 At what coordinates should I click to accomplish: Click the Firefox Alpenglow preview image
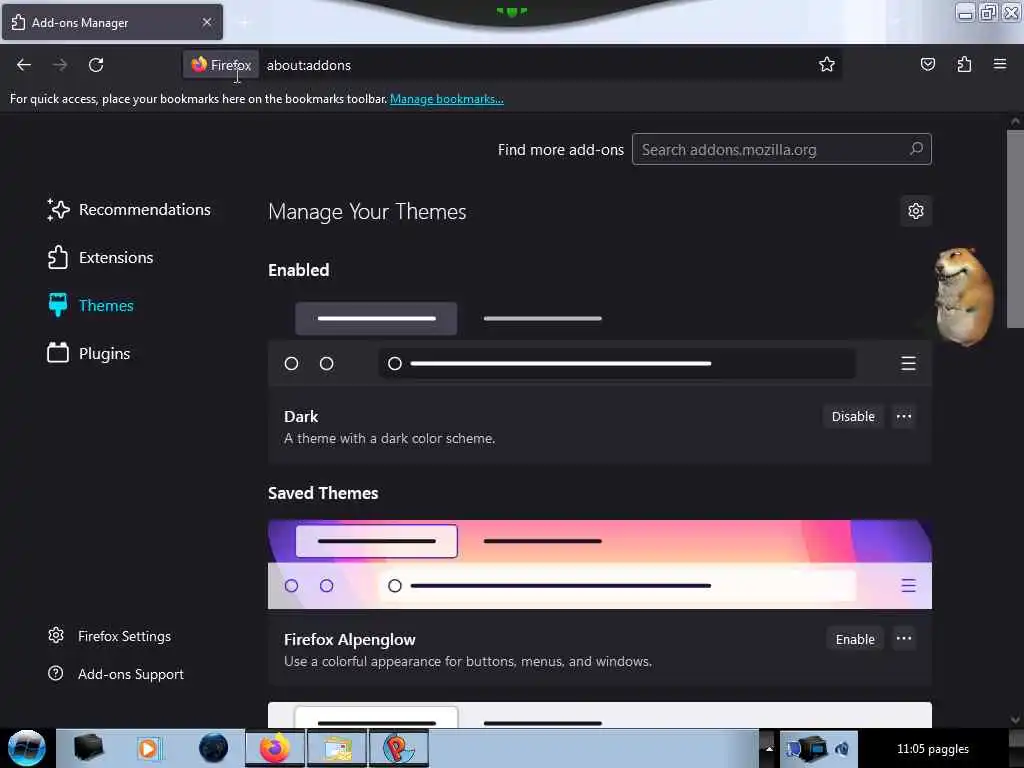pos(600,564)
